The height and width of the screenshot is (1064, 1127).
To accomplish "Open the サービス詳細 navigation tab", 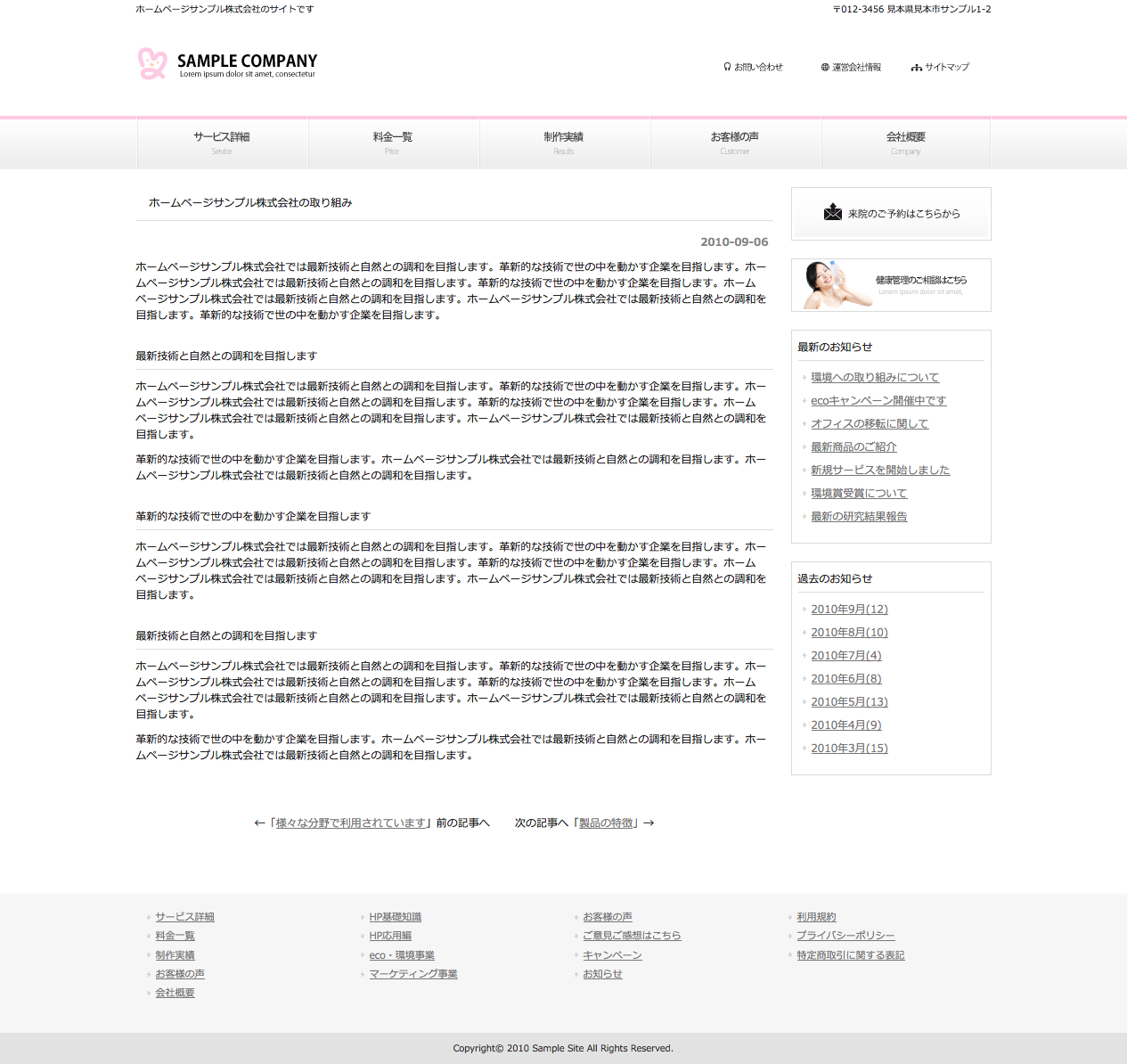I will click(x=222, y=142).
